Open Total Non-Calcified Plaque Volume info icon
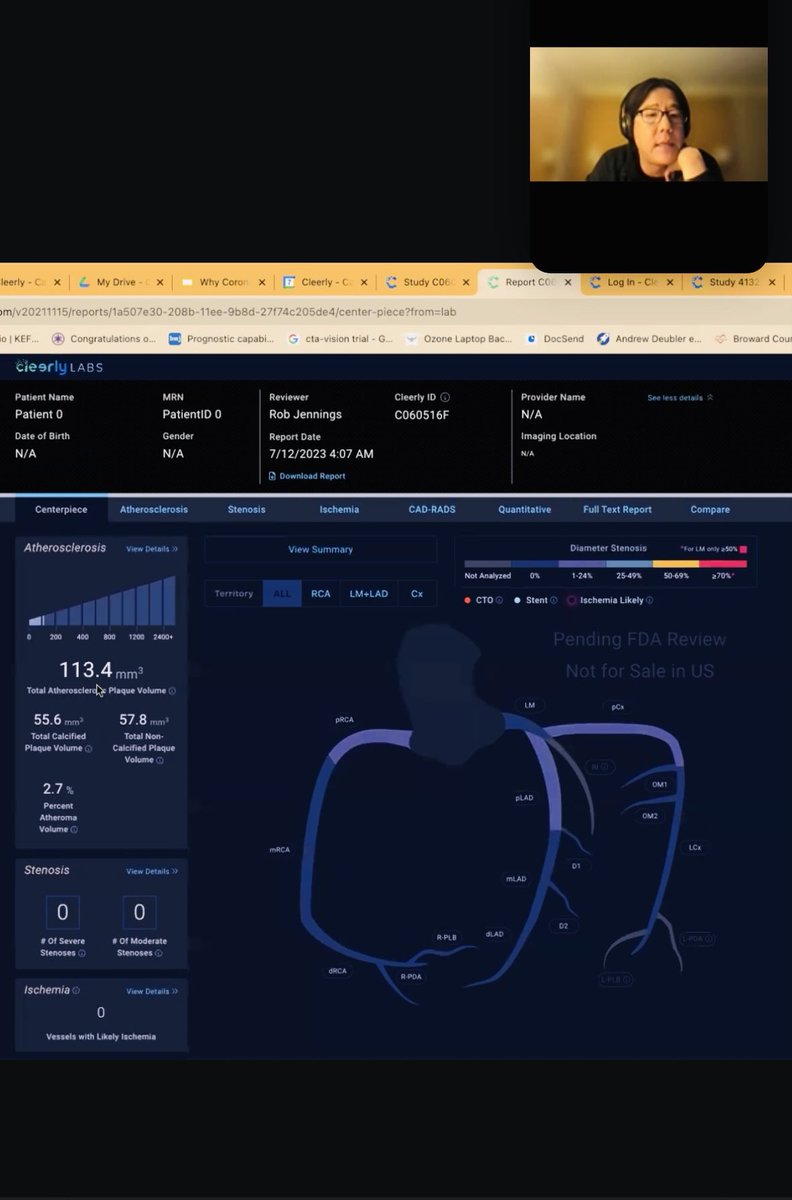The height and width of the screenshot is (1200, 792). click(x=158, y=760)
